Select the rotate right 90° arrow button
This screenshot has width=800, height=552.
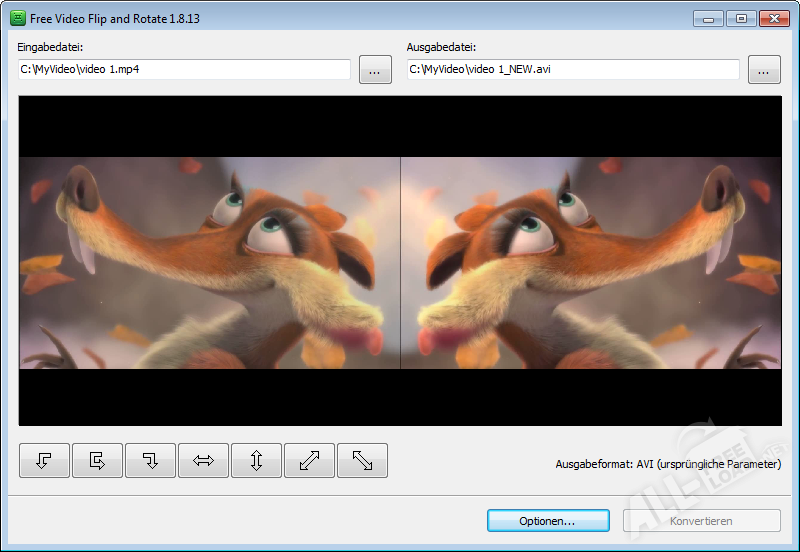[x=150, y=460]
